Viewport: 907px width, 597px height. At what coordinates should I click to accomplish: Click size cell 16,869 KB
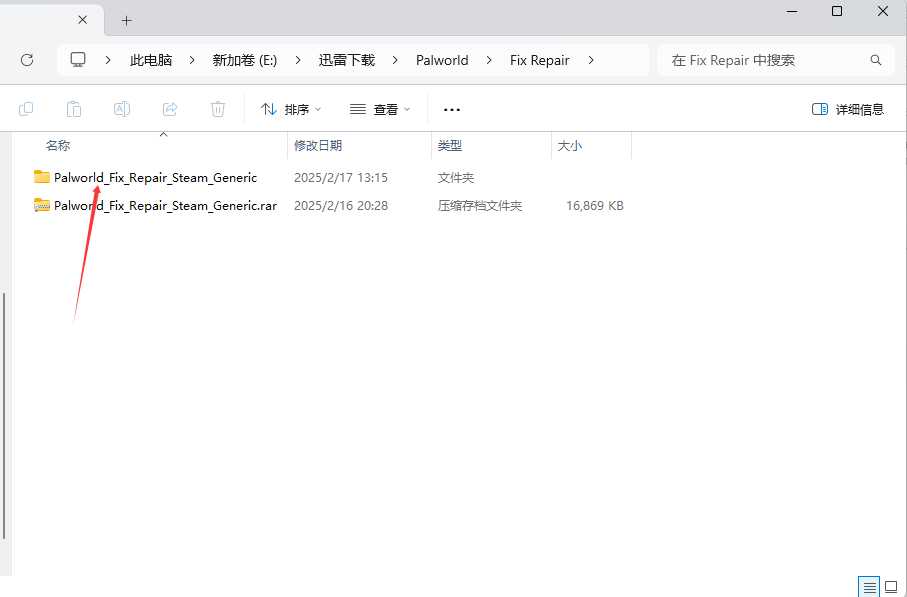pyautogui.click(x=595, y=205)
